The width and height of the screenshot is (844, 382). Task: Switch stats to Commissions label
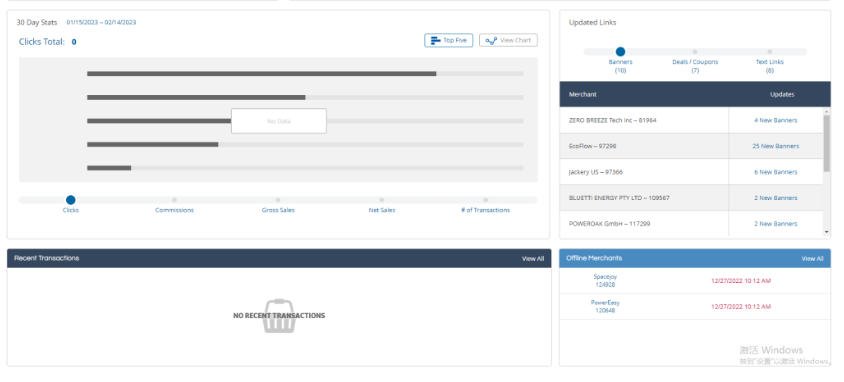174,210
